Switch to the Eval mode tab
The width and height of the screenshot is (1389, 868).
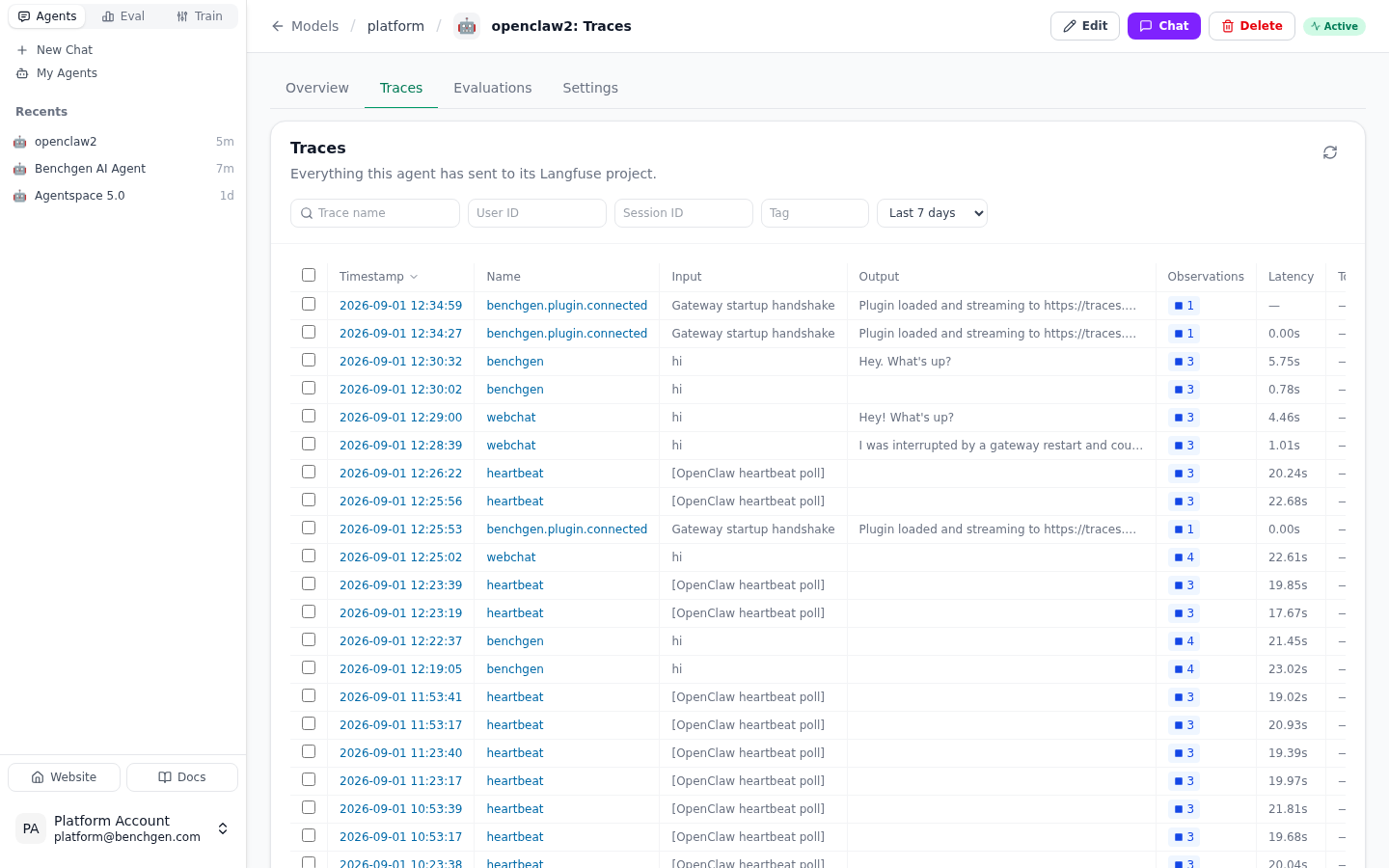point(123,16)
